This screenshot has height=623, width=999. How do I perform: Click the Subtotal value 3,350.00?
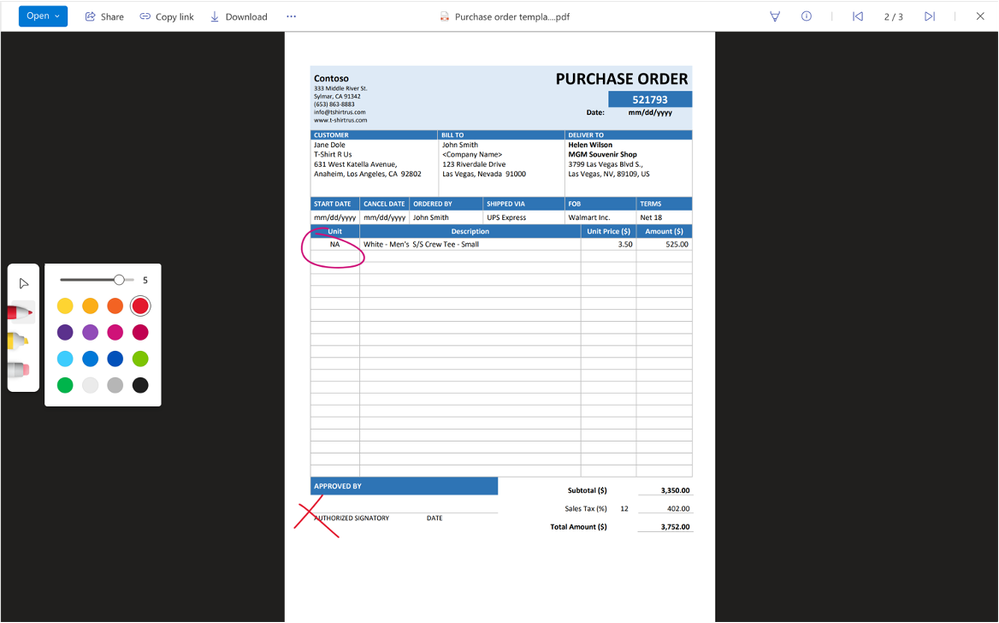(675, 491)
